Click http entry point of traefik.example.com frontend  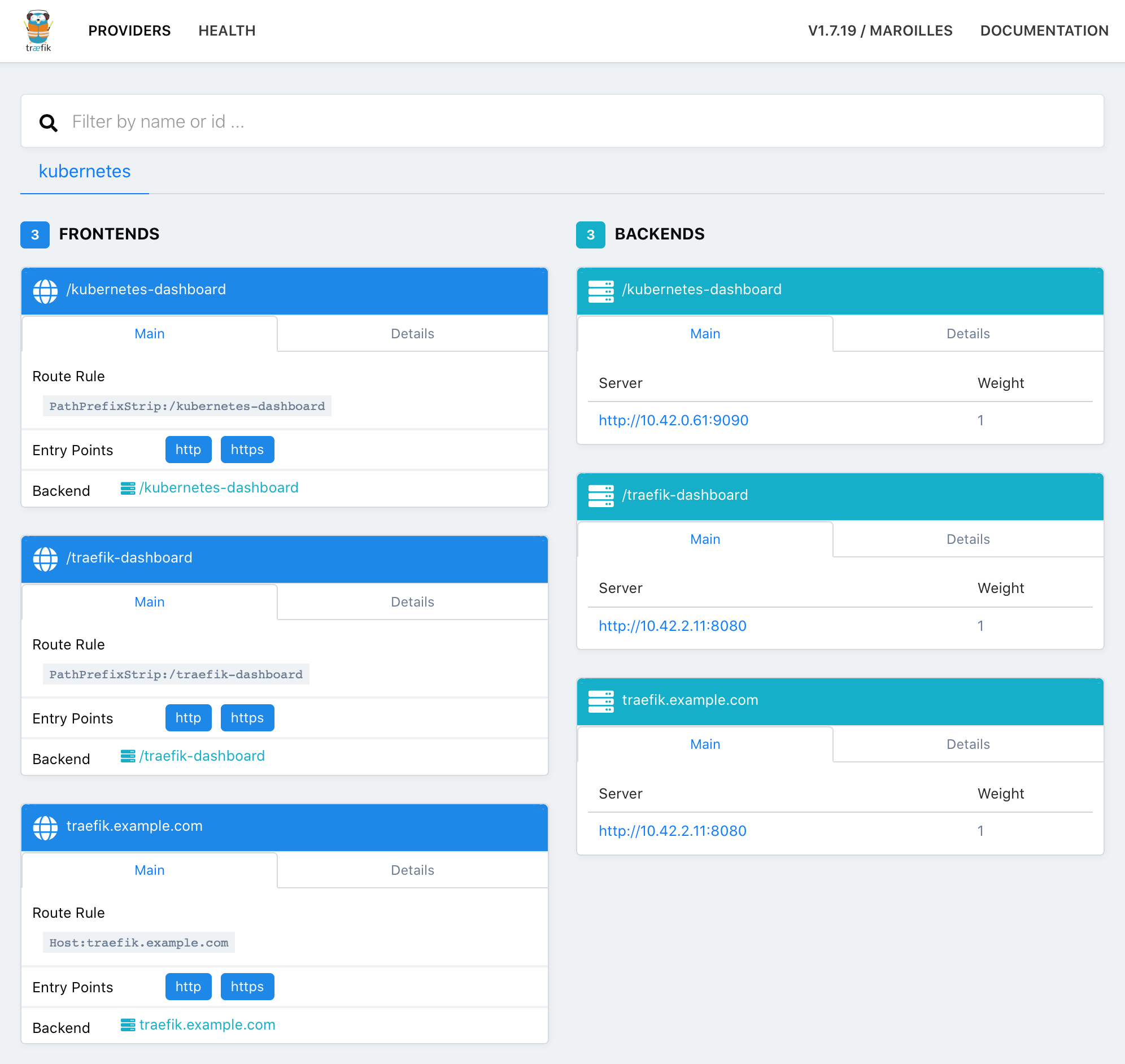[x=188, y=987]
